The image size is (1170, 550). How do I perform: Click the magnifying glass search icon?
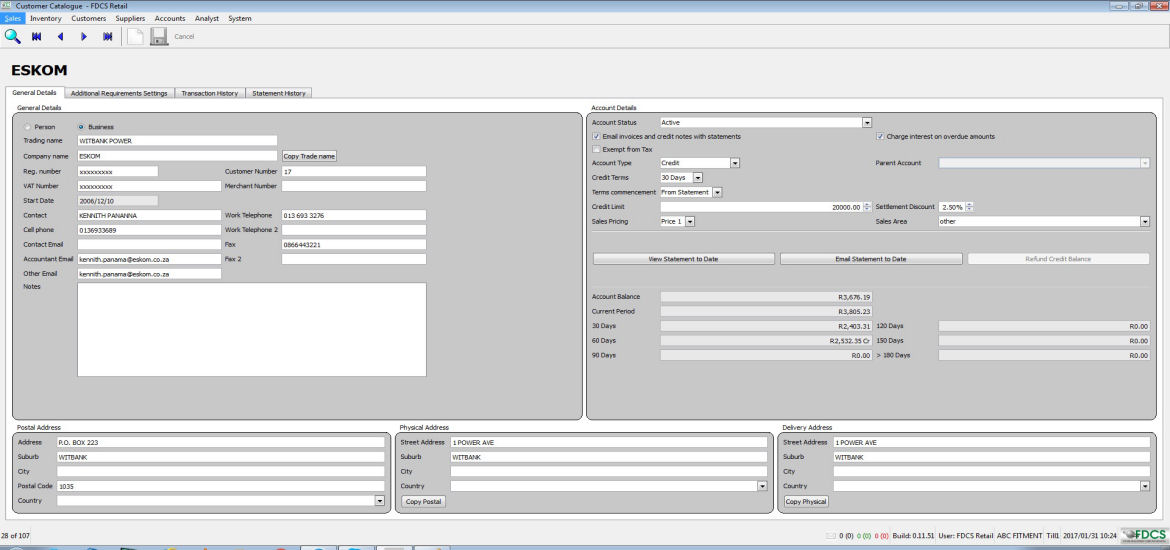click(x=13, y=37)
